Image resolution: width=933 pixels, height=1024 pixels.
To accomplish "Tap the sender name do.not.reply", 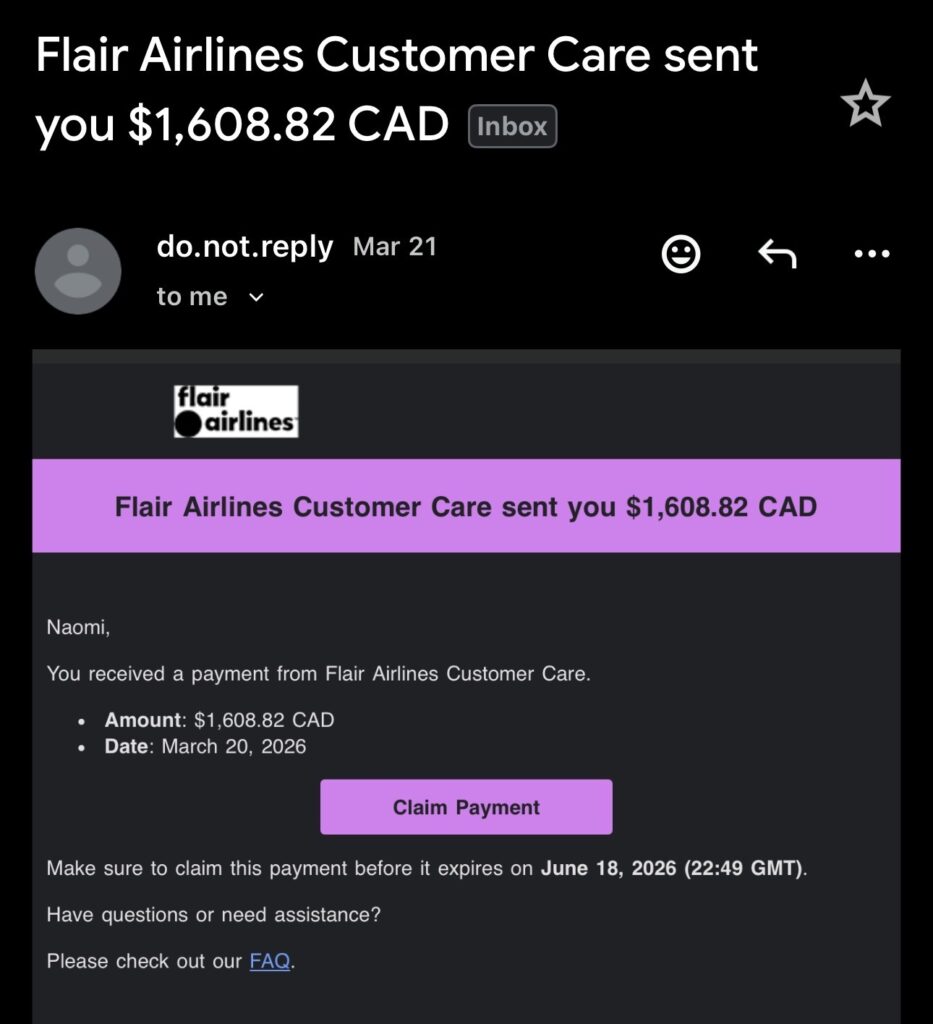I will [246, 247].
